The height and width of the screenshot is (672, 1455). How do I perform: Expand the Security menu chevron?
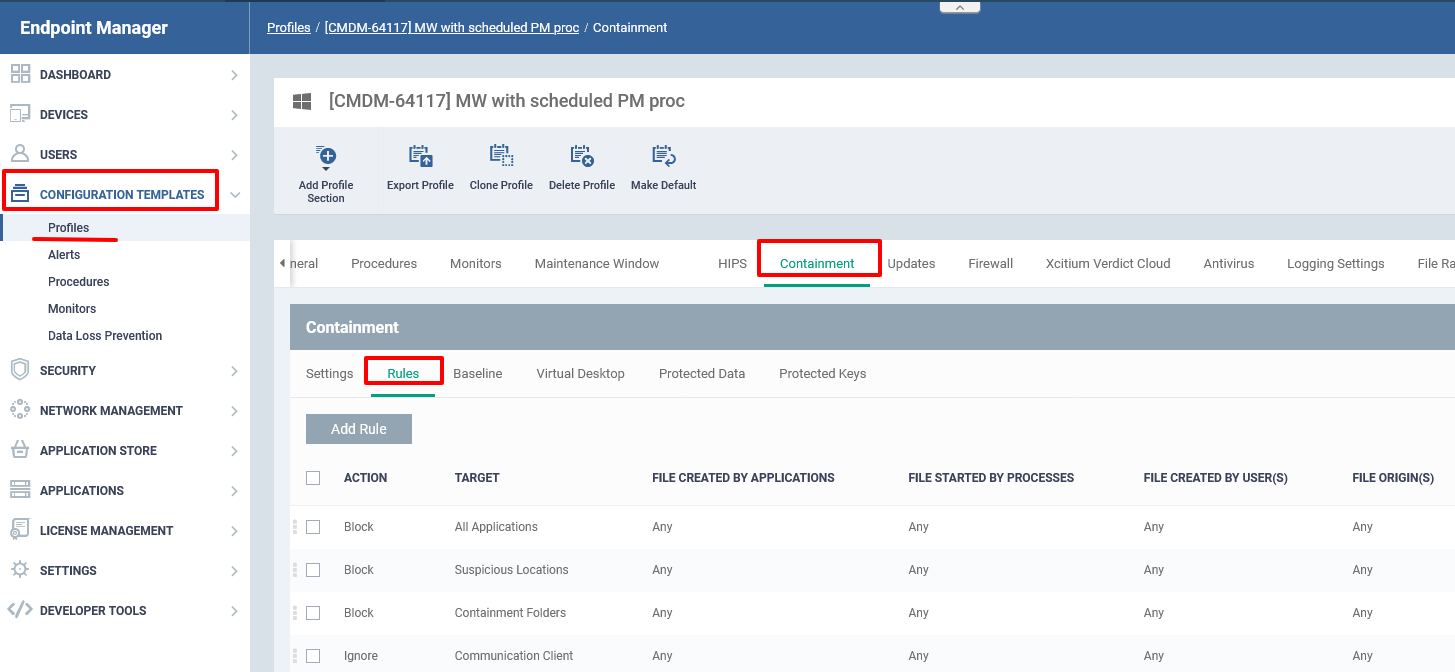point(234,371)
